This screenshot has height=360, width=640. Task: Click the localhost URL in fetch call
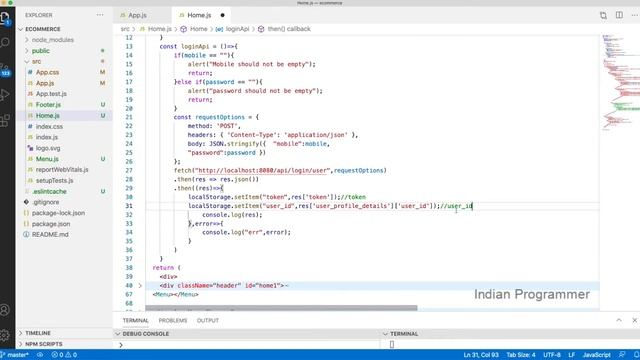click(x=263, y=170)
